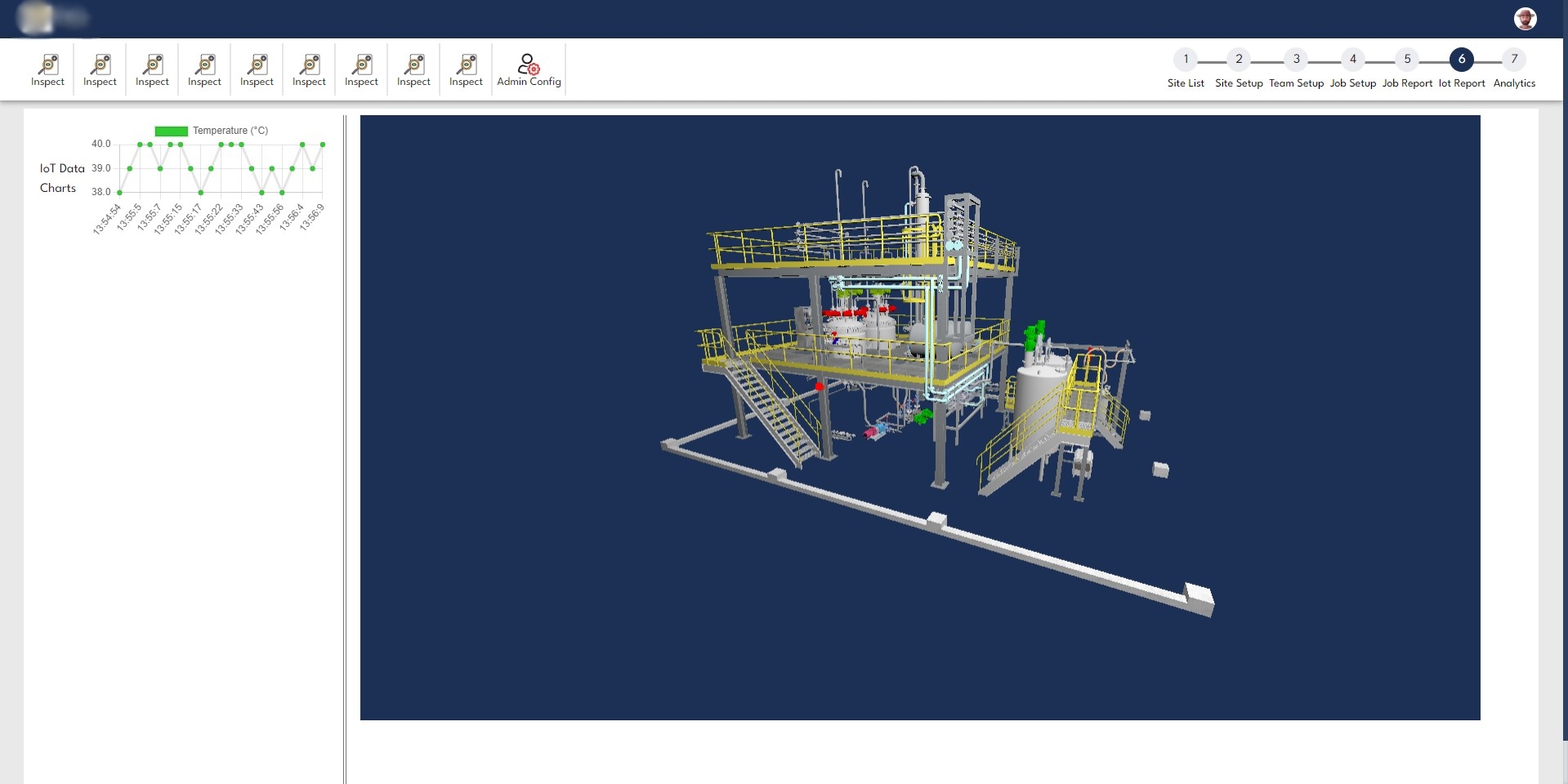Go to step 5 Job Report
1568x784 pixels.
point(1407,69)
